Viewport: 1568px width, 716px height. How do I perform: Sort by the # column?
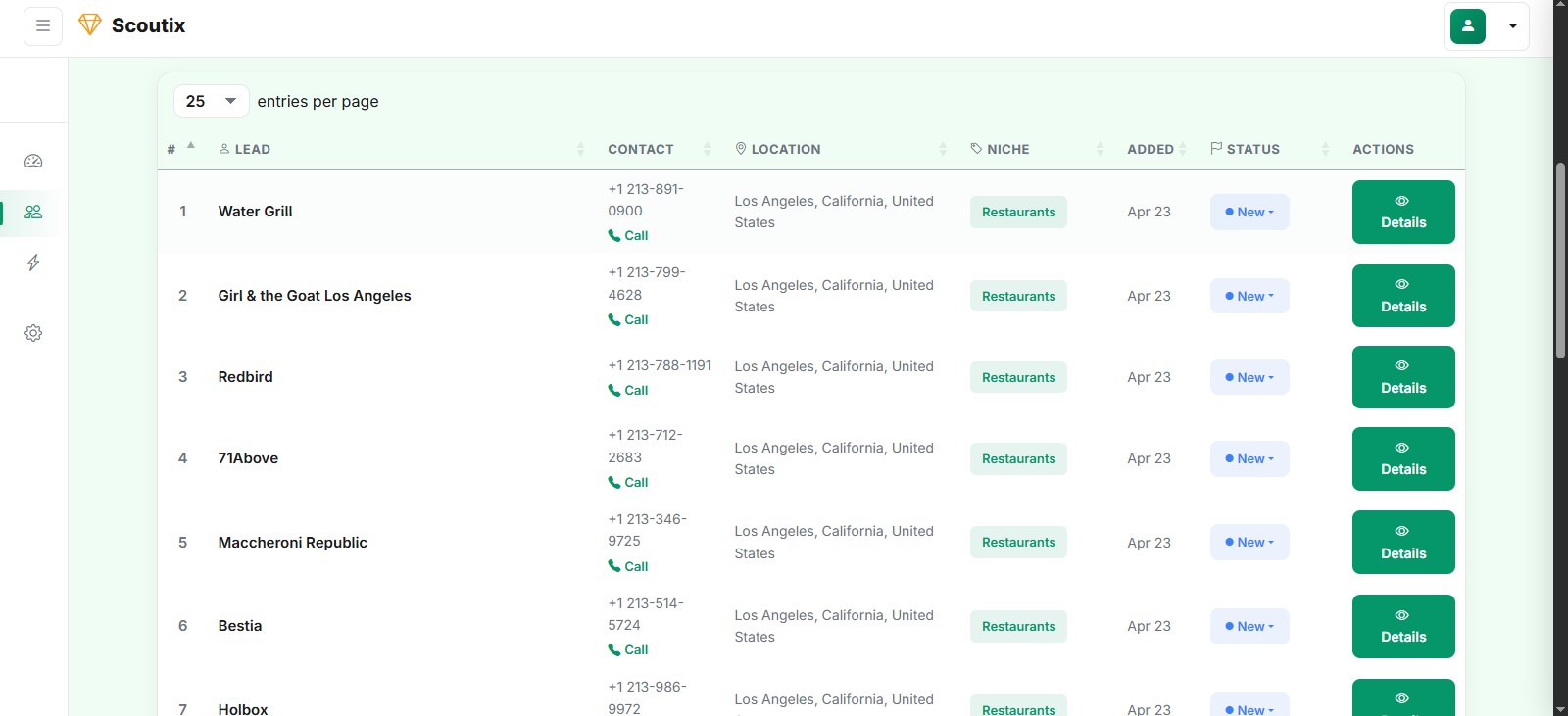181,149
